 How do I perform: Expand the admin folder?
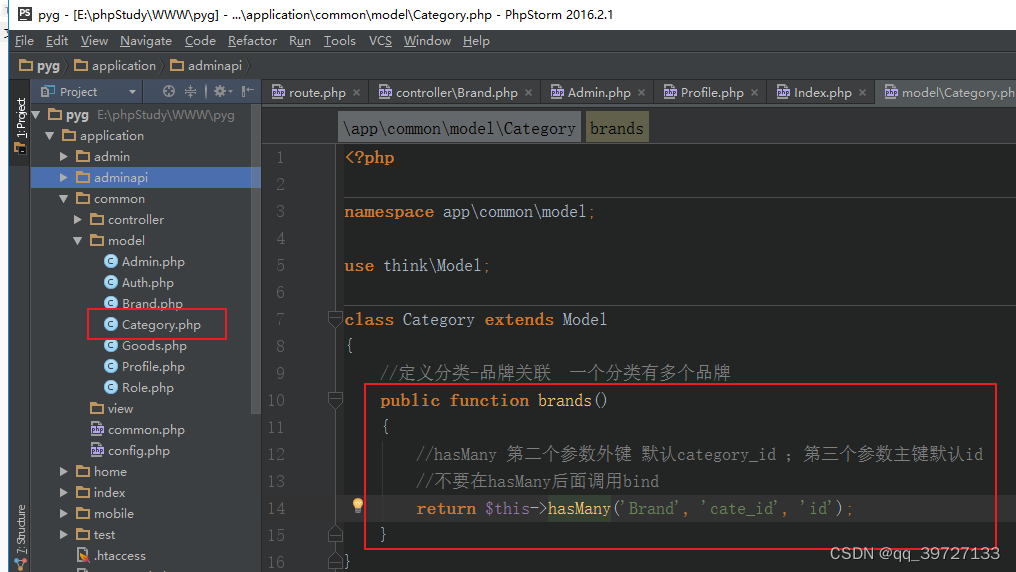click(x=64, y=157)
